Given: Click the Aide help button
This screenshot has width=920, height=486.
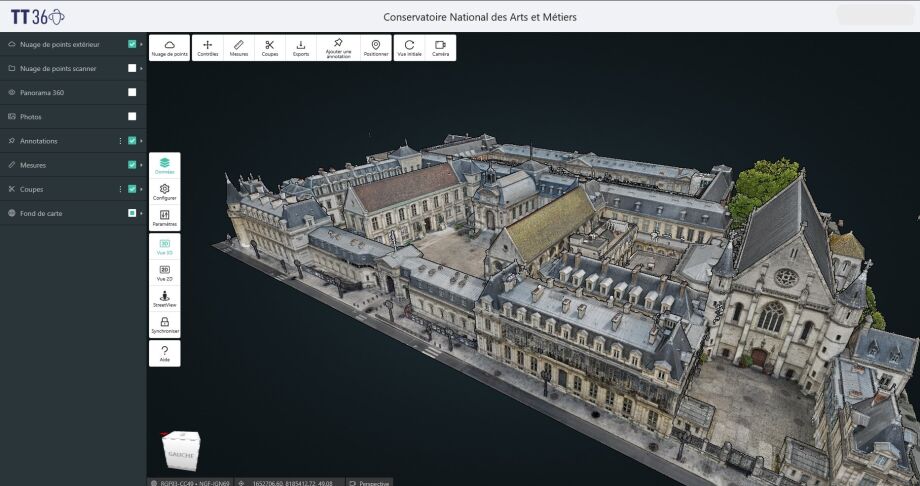Looking at the screenshot, I should pyautogui.click(x=164, y=352).
